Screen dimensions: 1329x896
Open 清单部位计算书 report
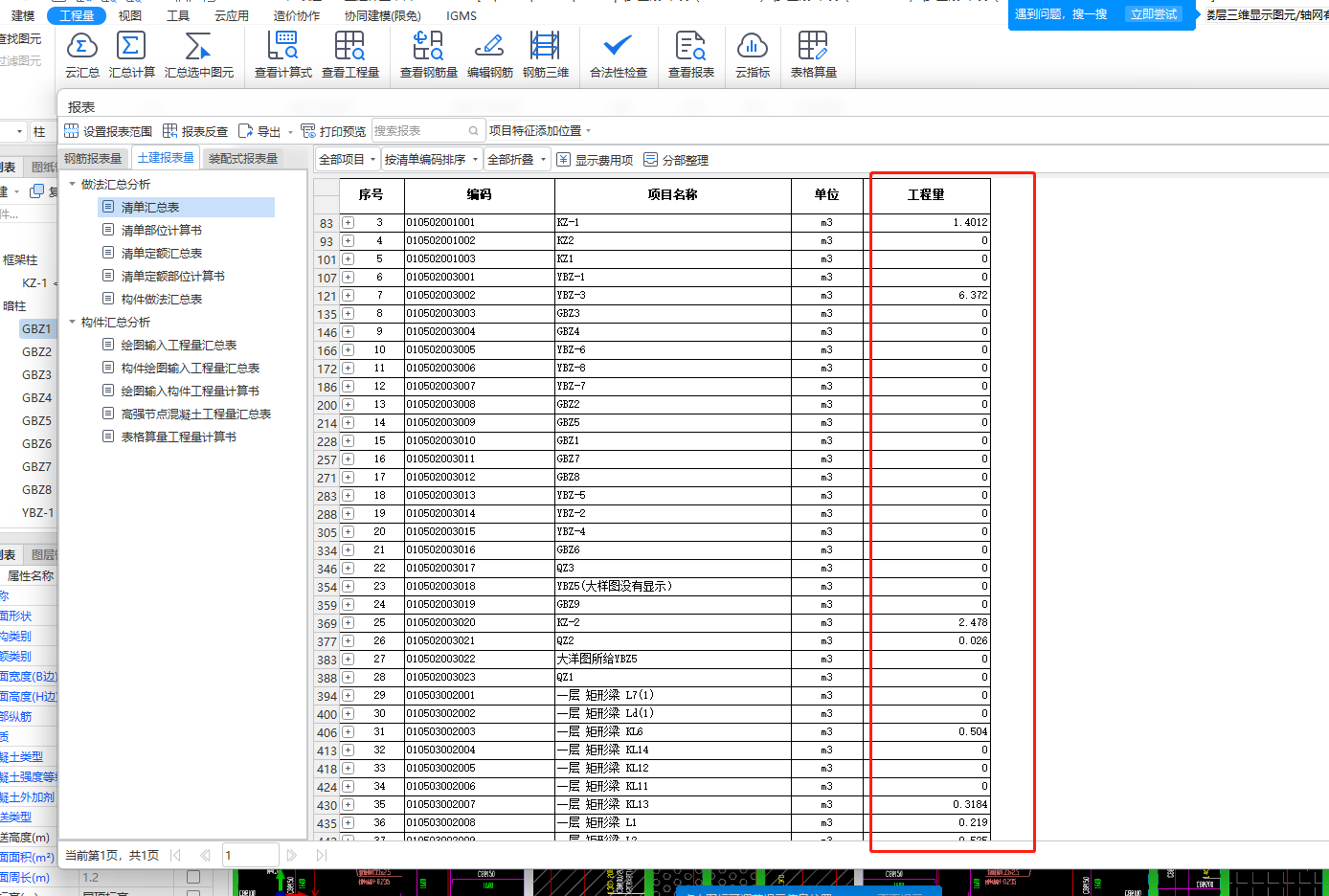pos(161,231)
